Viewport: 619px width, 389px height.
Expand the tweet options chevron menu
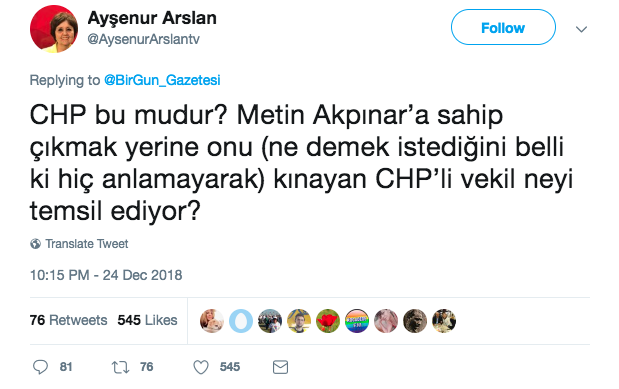581,29
